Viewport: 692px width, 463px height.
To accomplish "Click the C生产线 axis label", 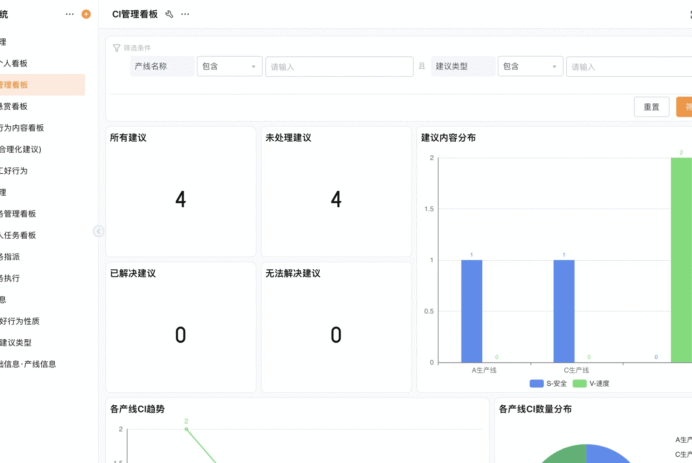I will (576, 370).
